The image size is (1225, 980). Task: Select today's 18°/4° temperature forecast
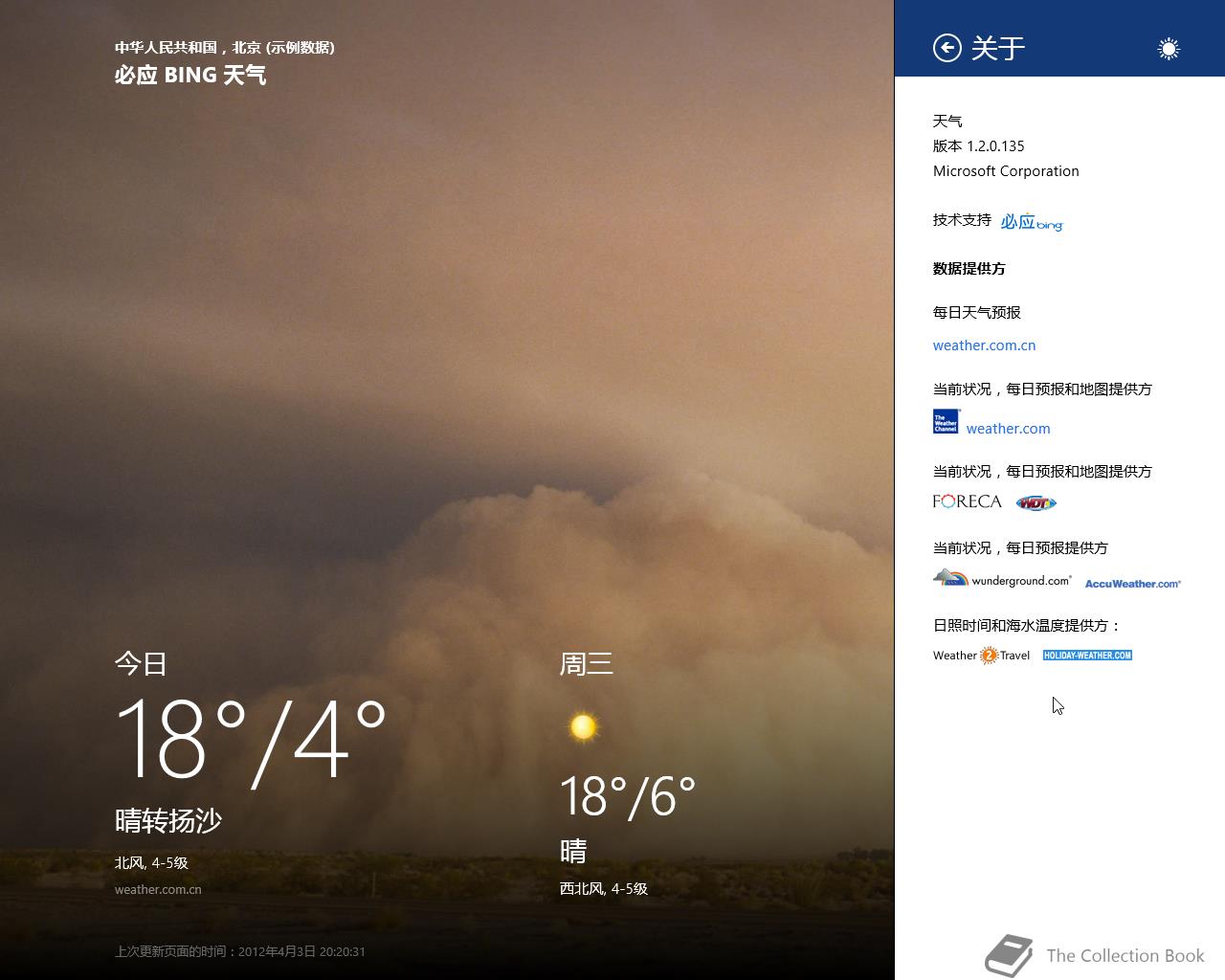(x=251, y=741)
